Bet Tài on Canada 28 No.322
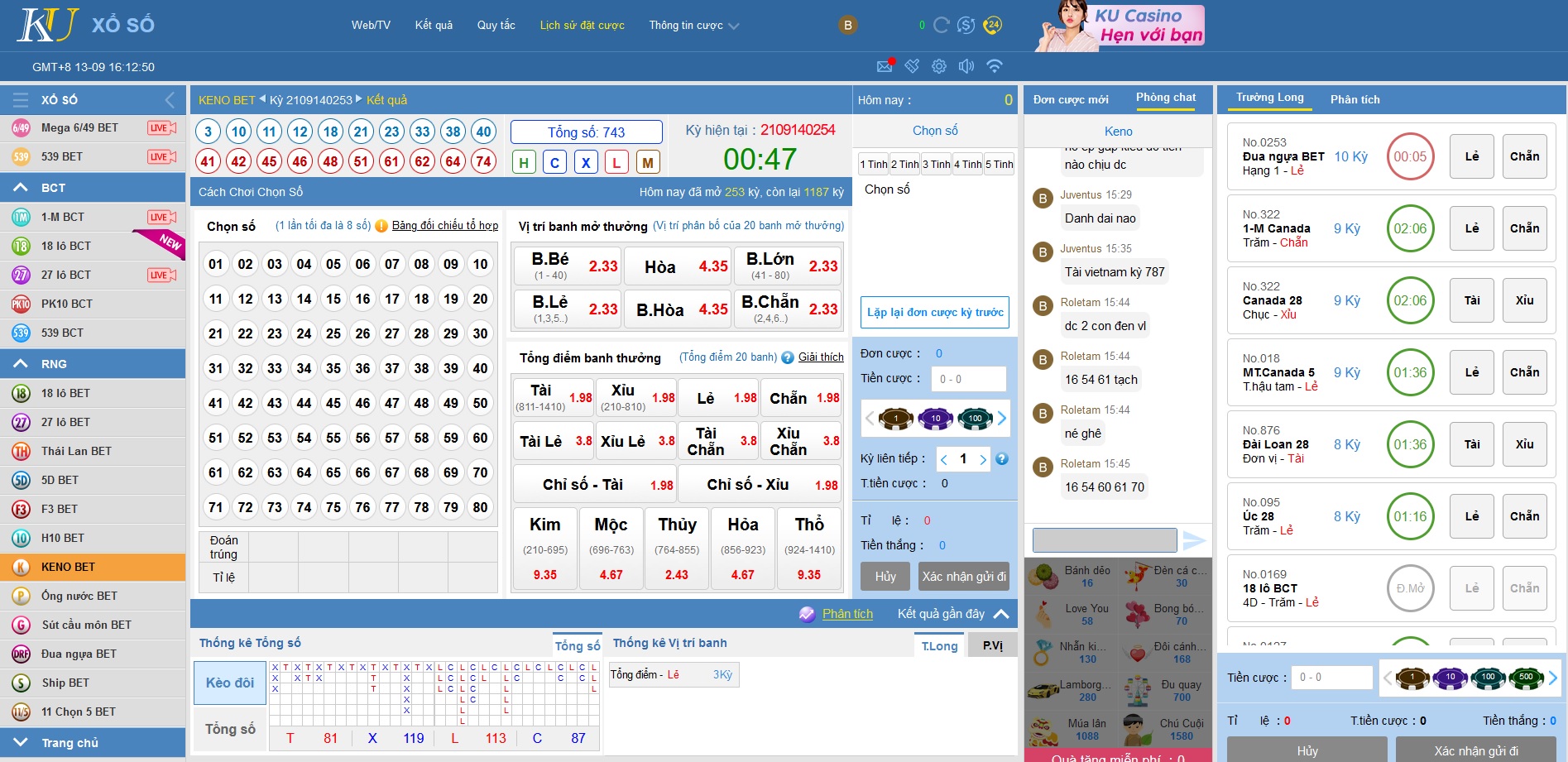Image resolution: width=1568 pixels, height=762 pixels. 1472,300
